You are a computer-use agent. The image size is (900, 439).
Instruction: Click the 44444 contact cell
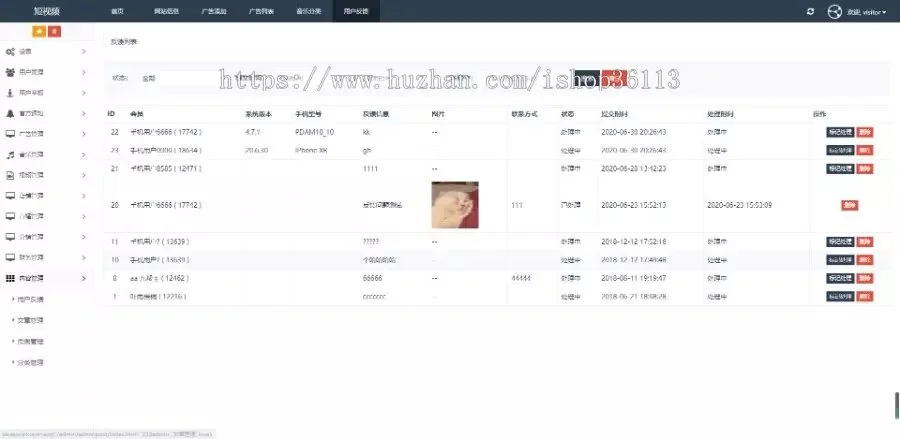pos(521,278)
